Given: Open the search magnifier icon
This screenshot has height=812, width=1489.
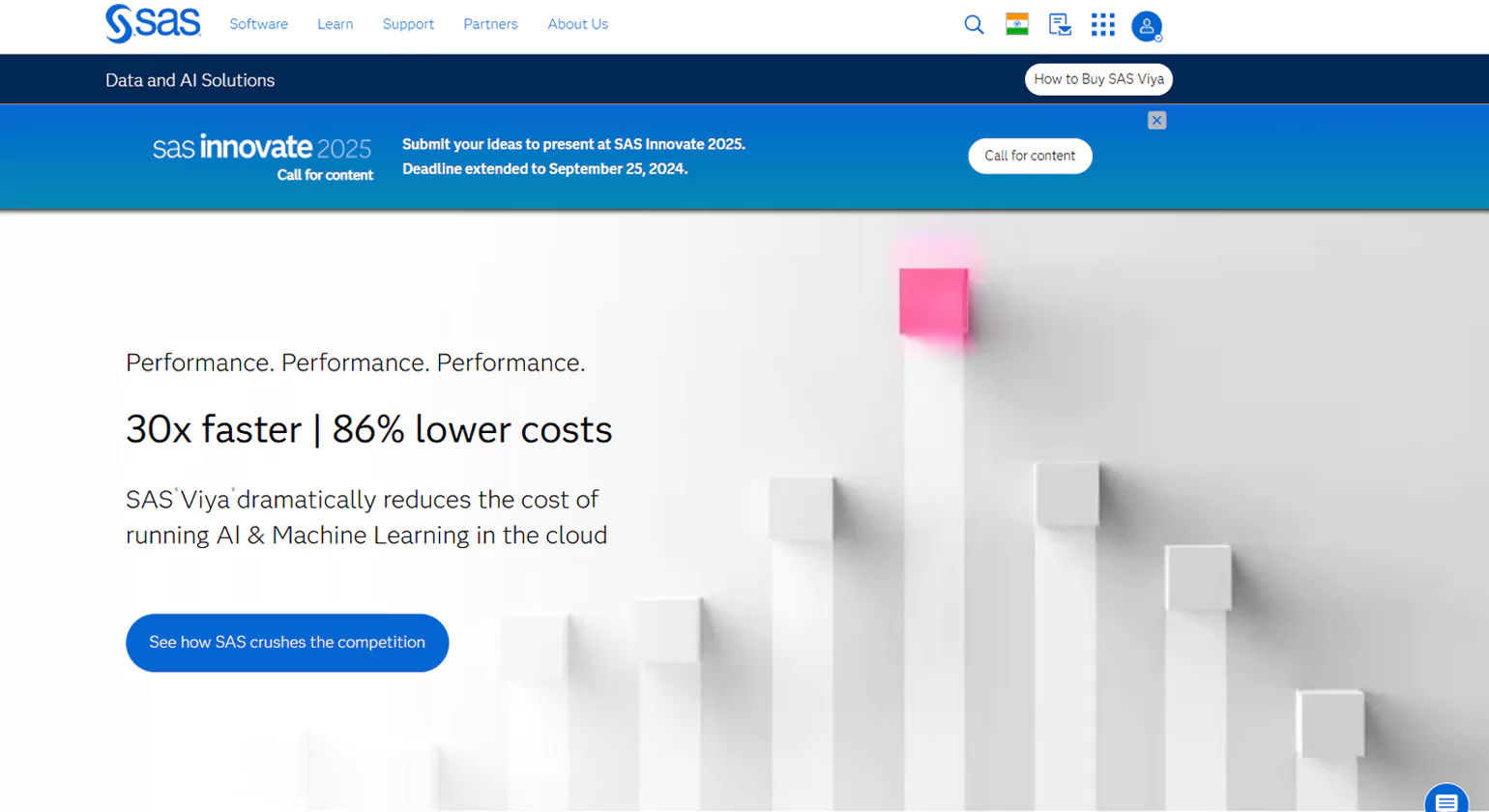Looking at the screenshot, I should coord(974,25).
